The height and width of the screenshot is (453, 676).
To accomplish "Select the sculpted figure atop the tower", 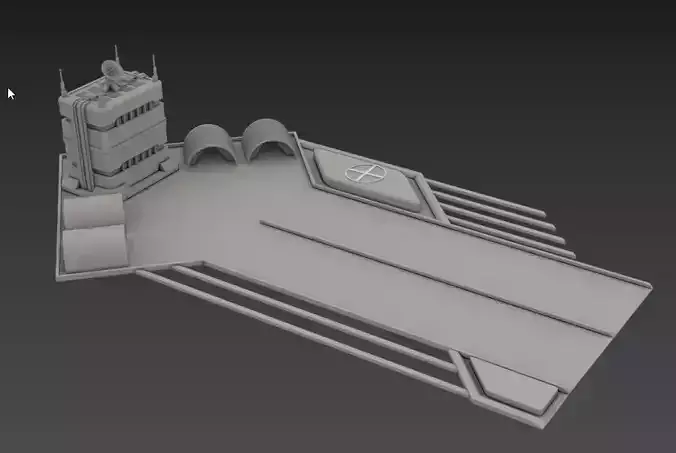I will (115, 75).
